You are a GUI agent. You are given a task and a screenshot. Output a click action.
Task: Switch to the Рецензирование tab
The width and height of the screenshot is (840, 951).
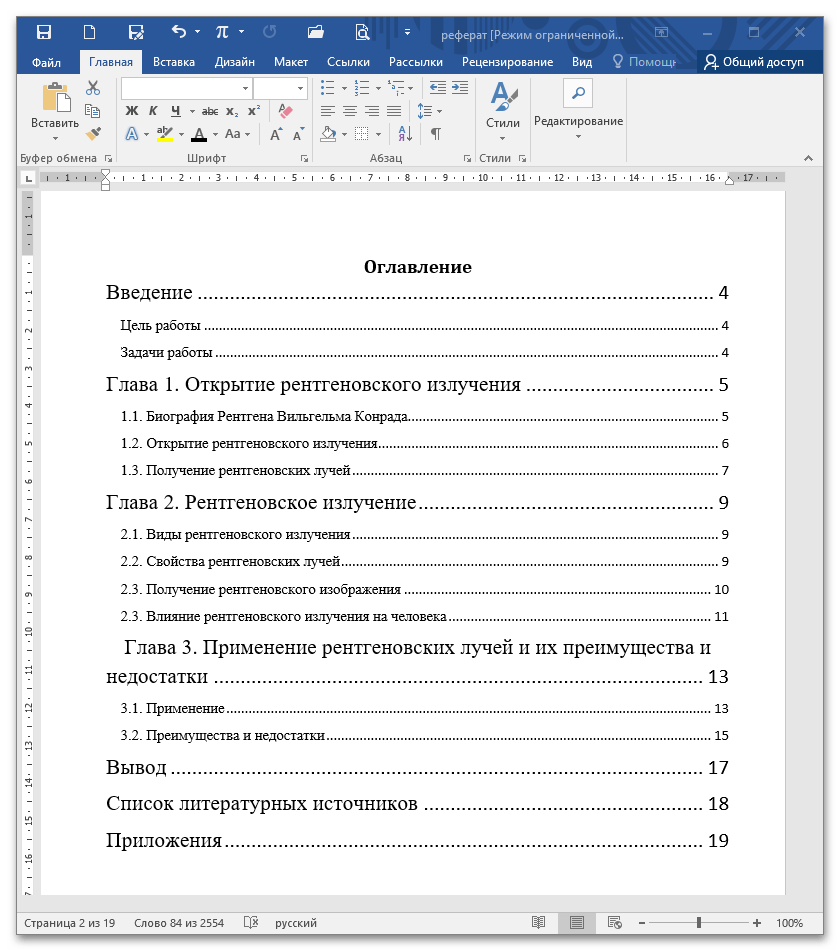(x=507, y=62)
